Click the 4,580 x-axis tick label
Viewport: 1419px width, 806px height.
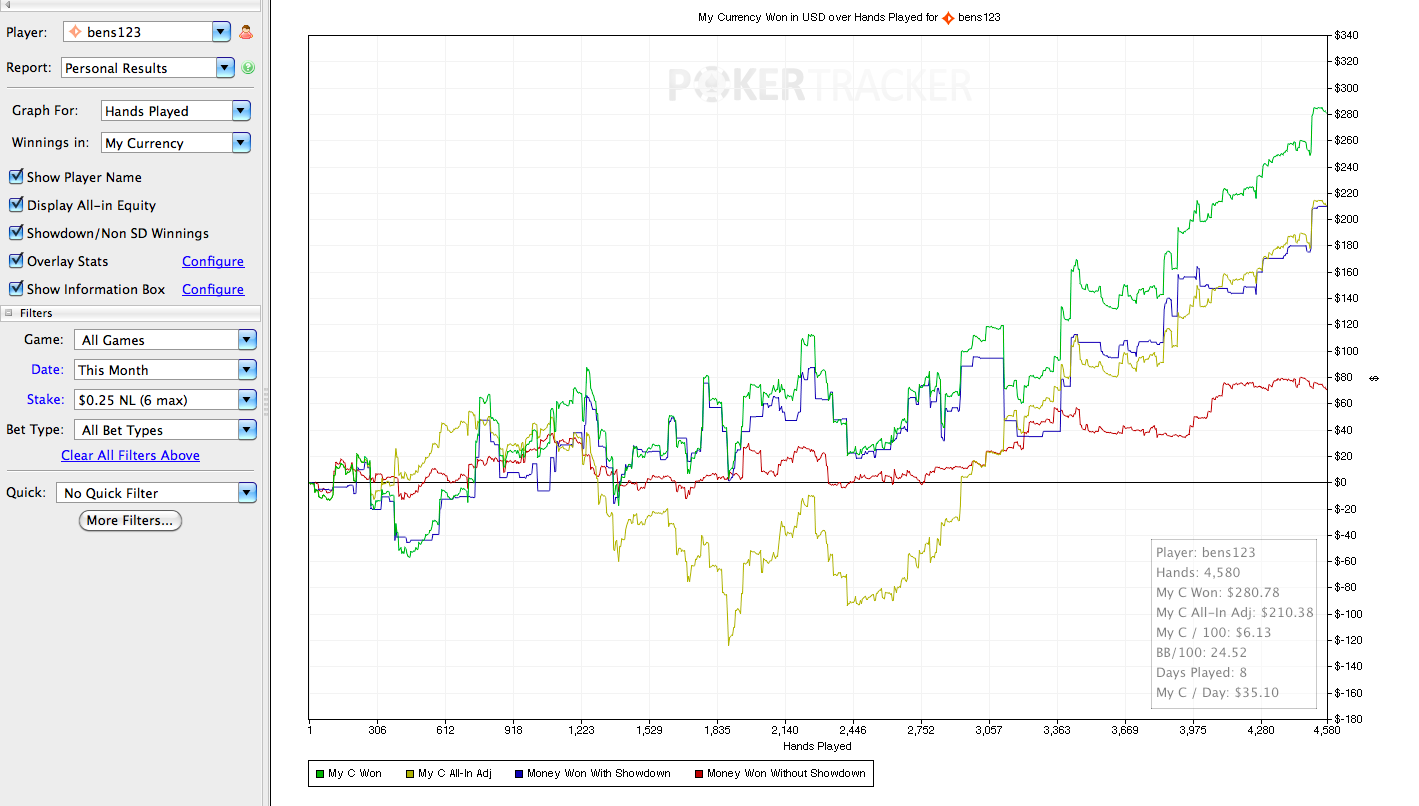1327,730
